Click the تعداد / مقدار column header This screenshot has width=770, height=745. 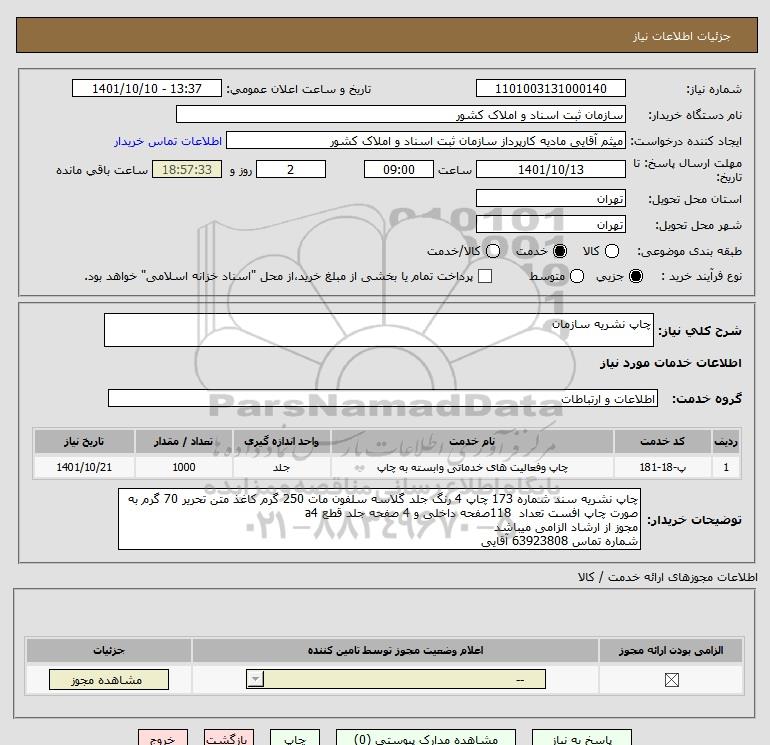[184, 441]
